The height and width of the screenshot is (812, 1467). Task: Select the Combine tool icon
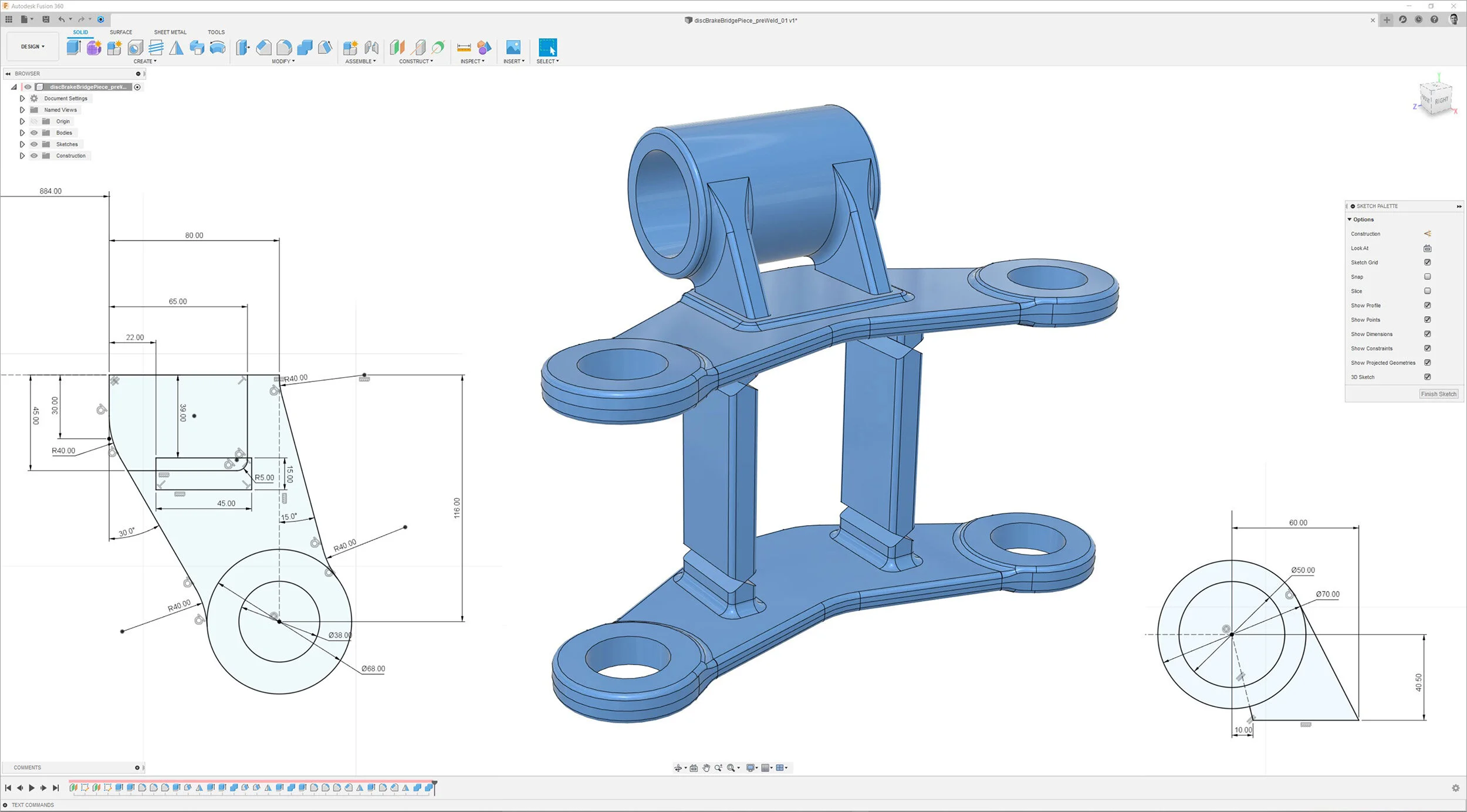[x=305, y=48]
